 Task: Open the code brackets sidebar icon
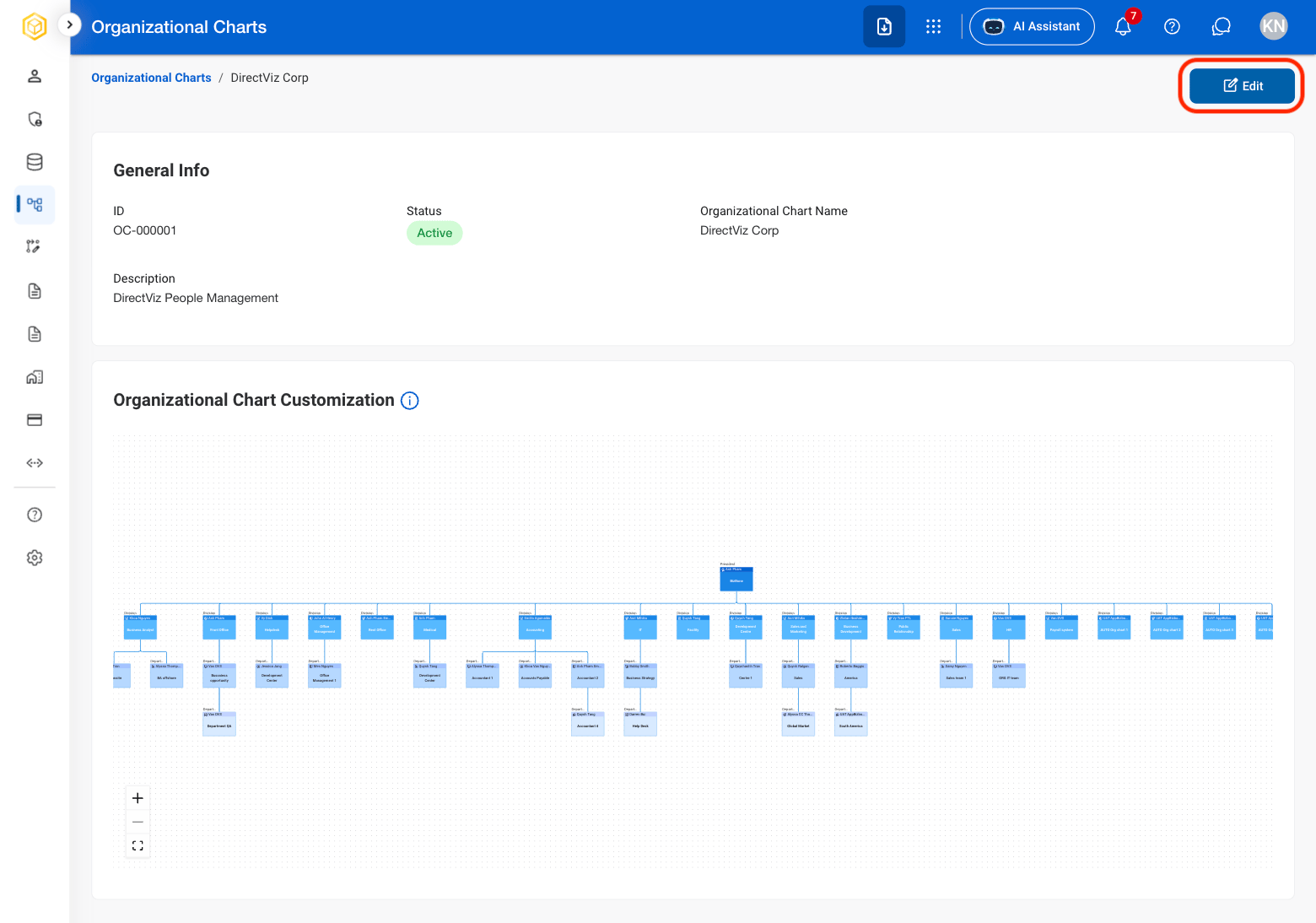click(35, 463)
